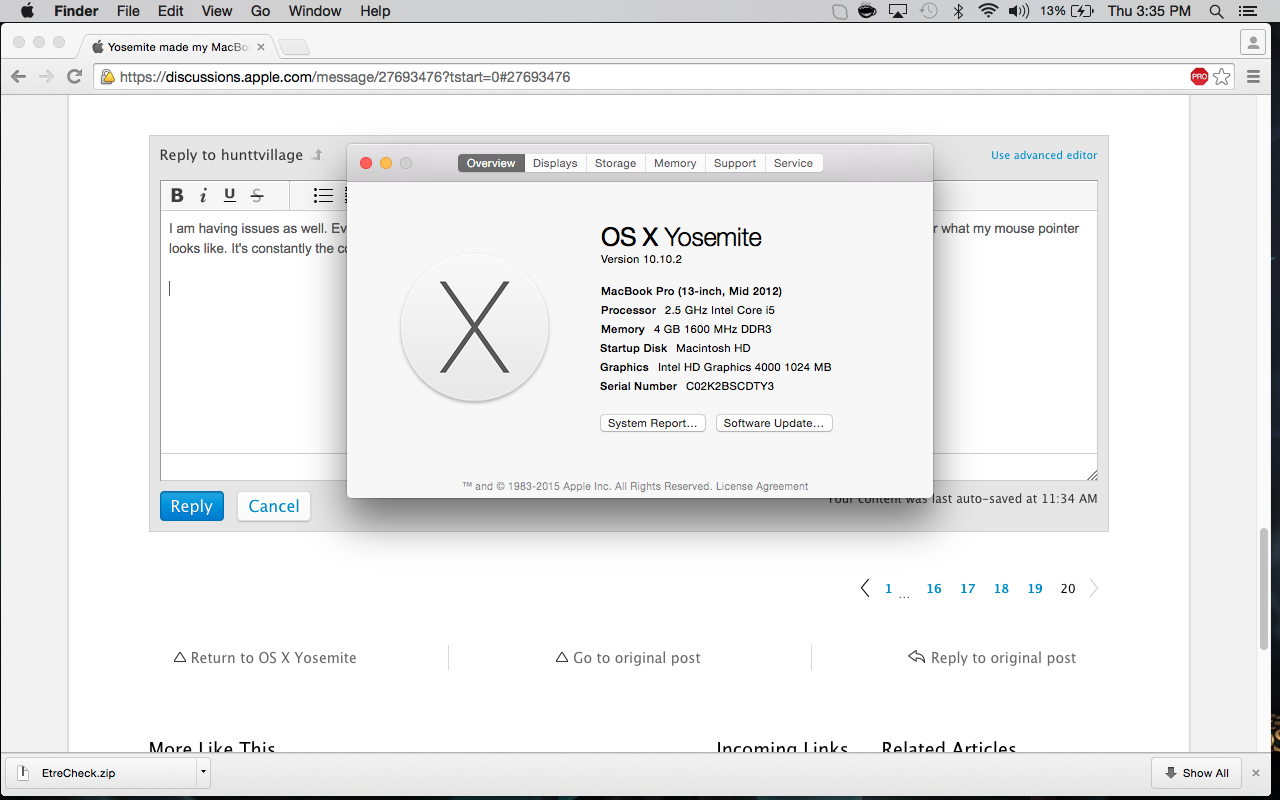Go to page 1 of the discussion
The height and width of the screenshot is (800, 1280).
(x=888, y=589)
